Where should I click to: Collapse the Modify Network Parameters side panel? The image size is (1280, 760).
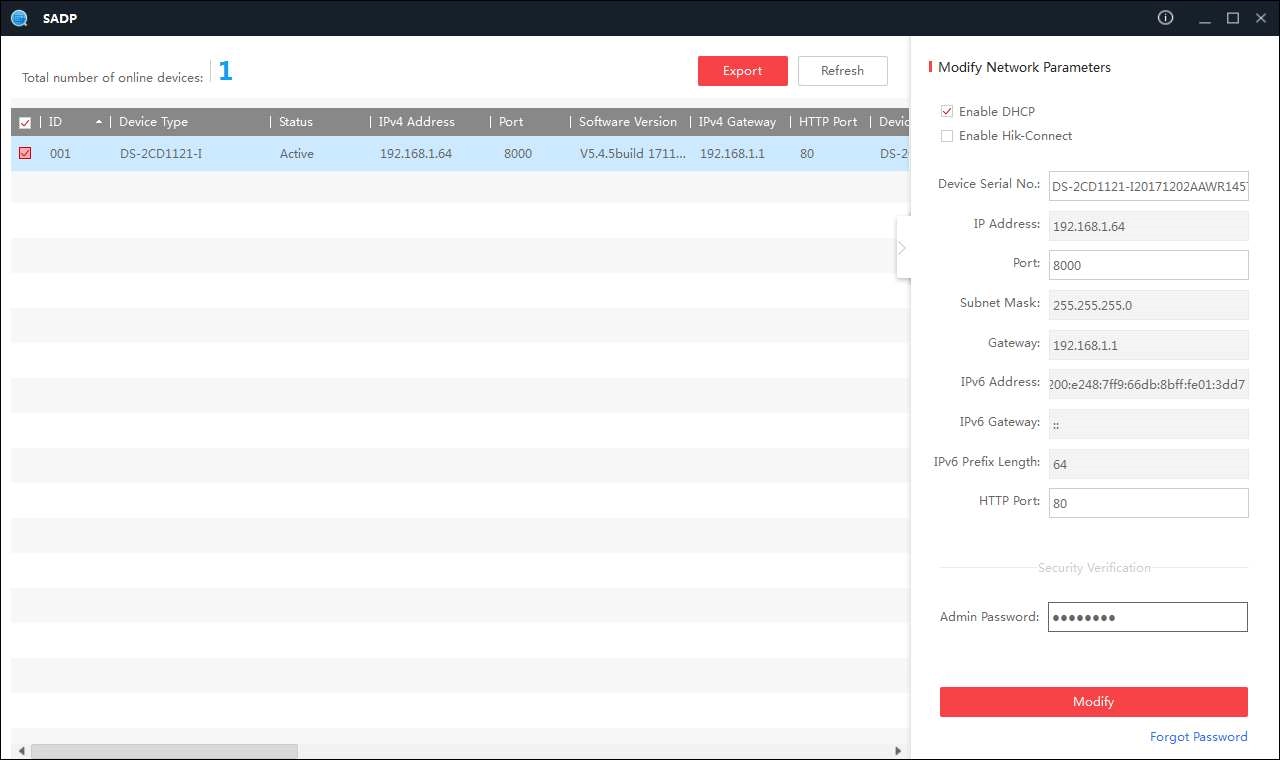click(x=902, y=248)
